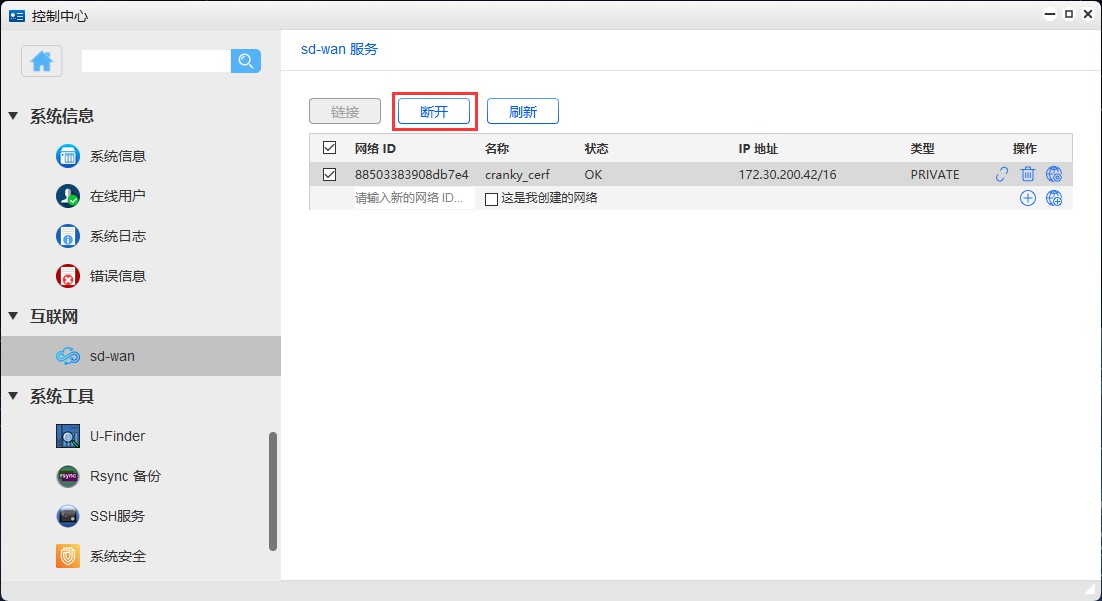Click the broken-chain unlink icon for cranky_cerf
The width and height of the screenshot is (1102, 601).
pos(1001,174)
